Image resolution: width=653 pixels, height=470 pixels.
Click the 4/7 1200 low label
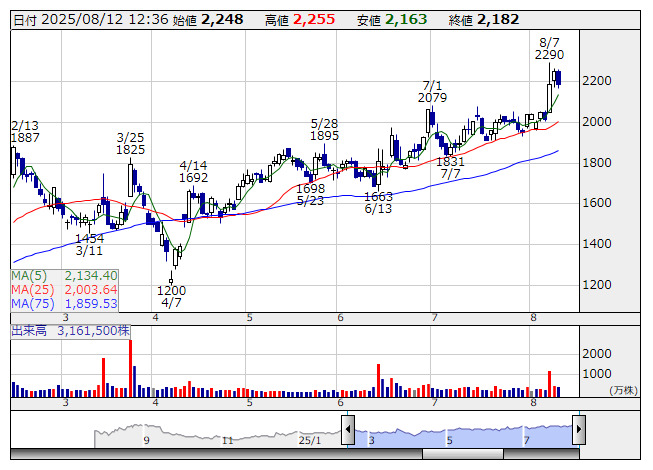click(171, 296)
